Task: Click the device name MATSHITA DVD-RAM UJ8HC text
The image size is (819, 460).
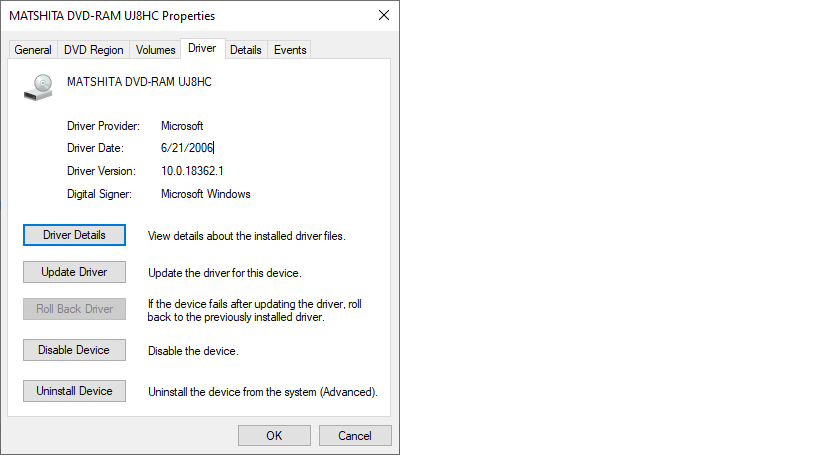Action: (x=139, y=82)
